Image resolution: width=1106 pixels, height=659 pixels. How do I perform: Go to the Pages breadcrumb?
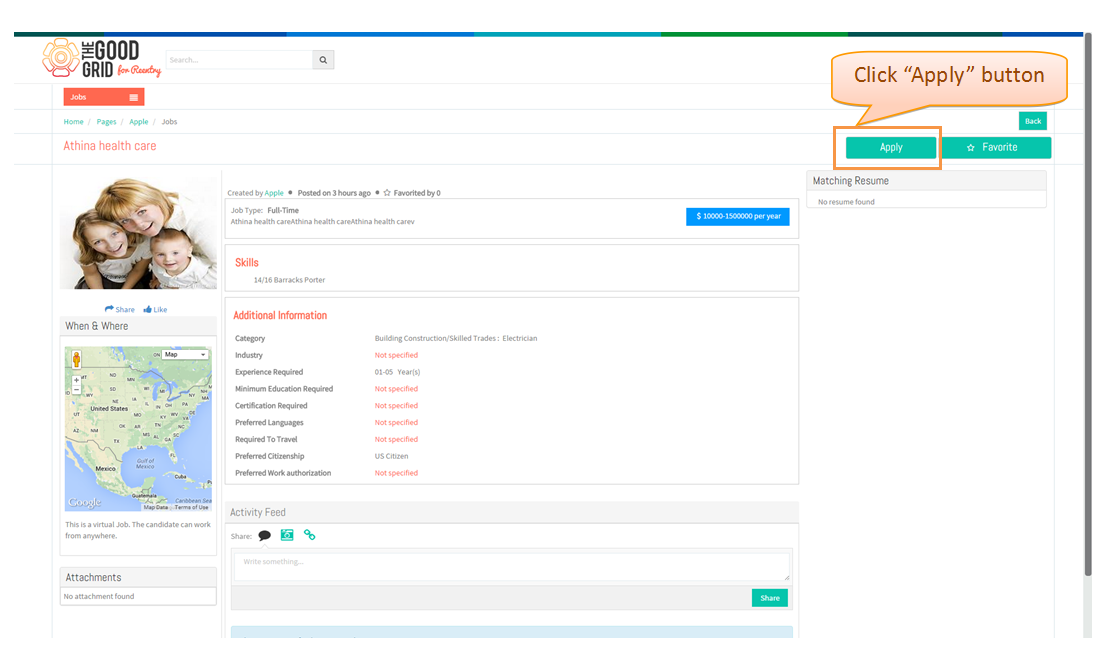point(107,122)
